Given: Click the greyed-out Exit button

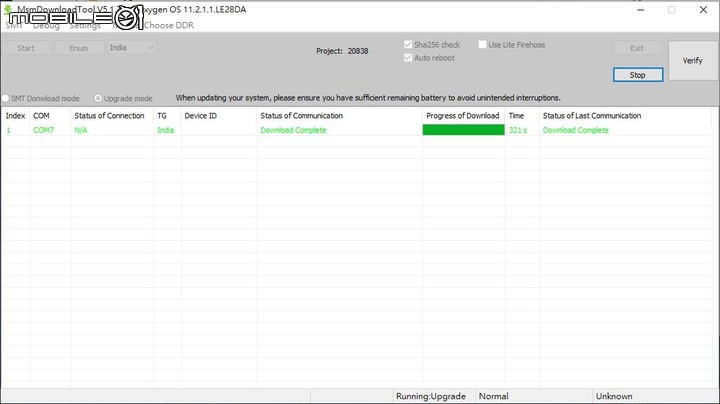Looking at the screenshot, I should (x=637, y=48).
